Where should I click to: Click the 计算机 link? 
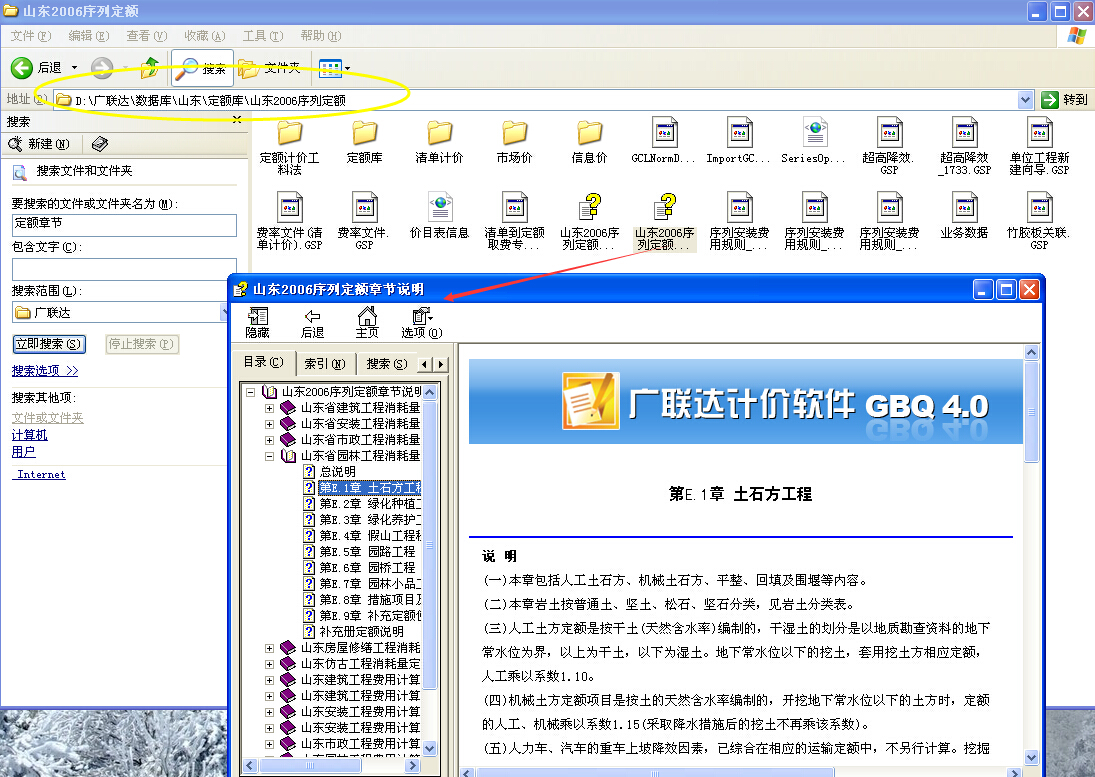pos(29,435)
